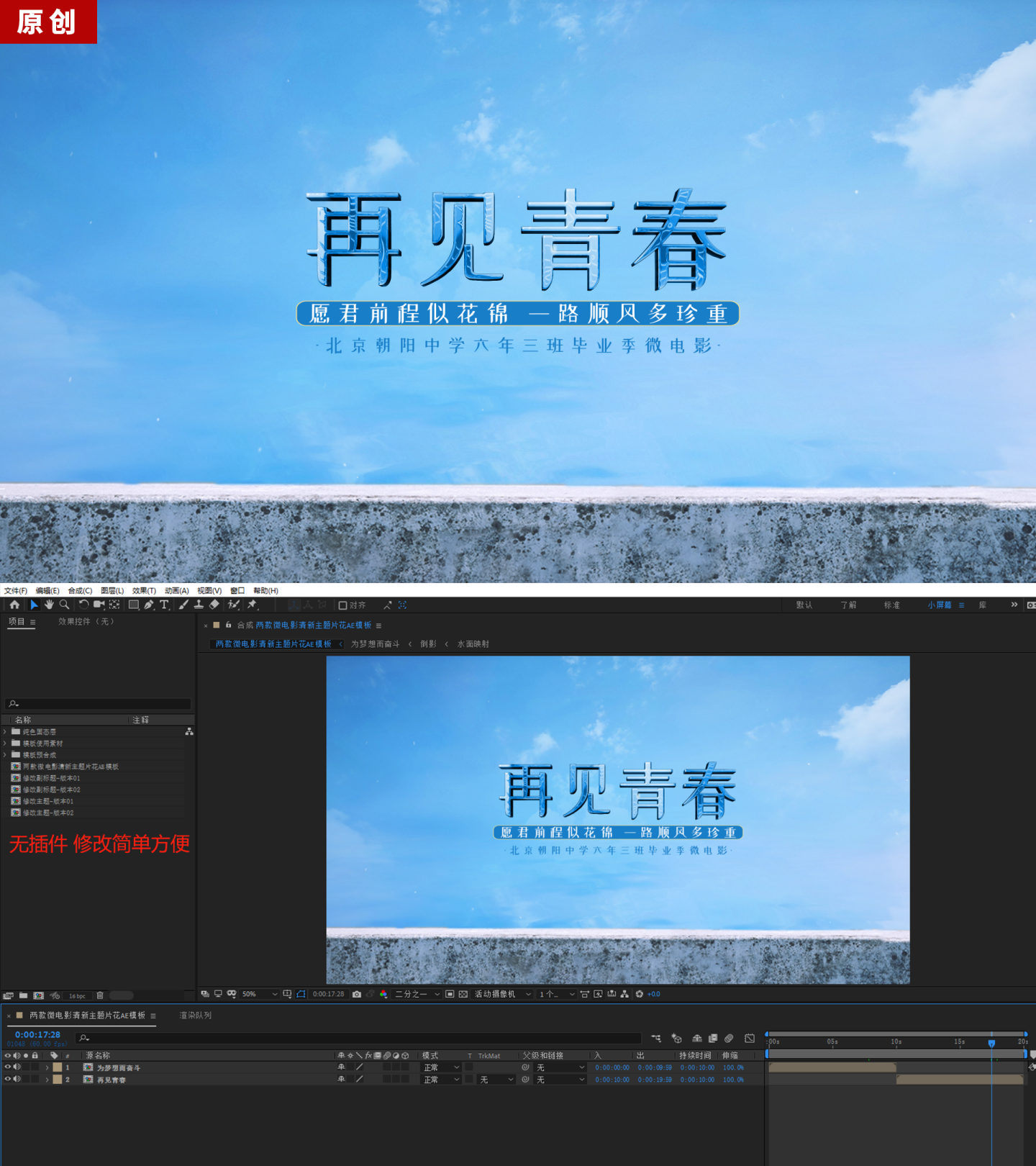
Task: Select the Pan Behind anchor point tool
Action: coord(114,605)
